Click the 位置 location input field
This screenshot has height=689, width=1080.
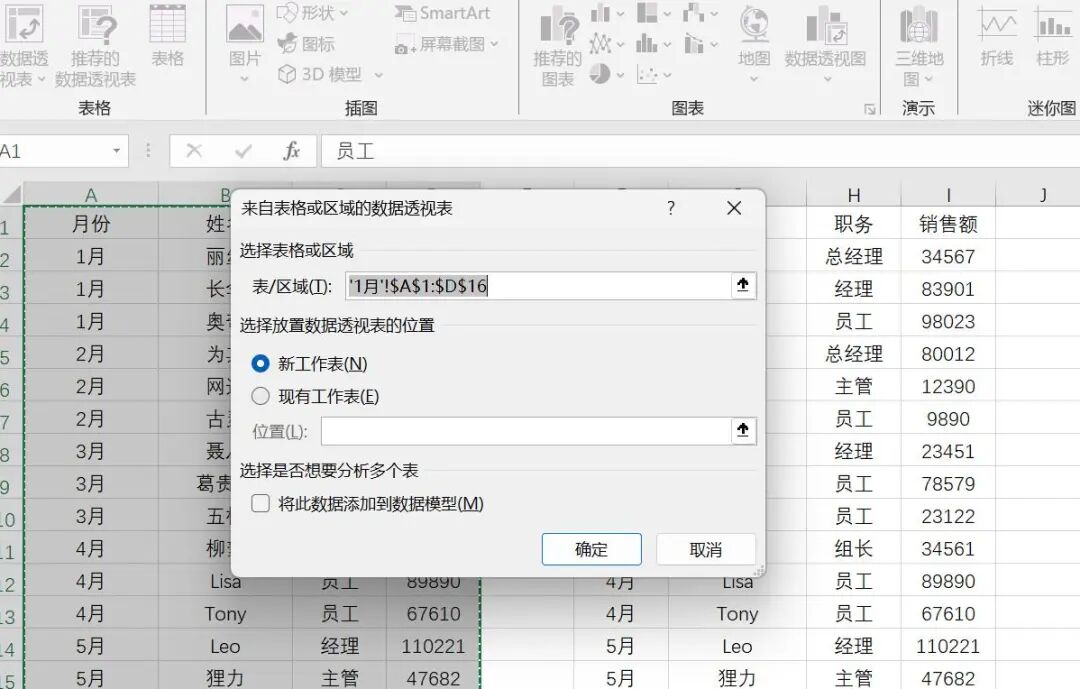point(526,431)
